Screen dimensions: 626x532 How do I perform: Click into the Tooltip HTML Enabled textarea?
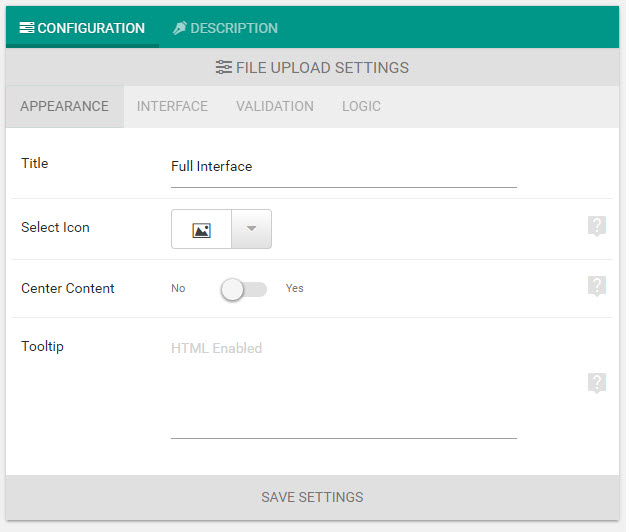click(344, 387)
